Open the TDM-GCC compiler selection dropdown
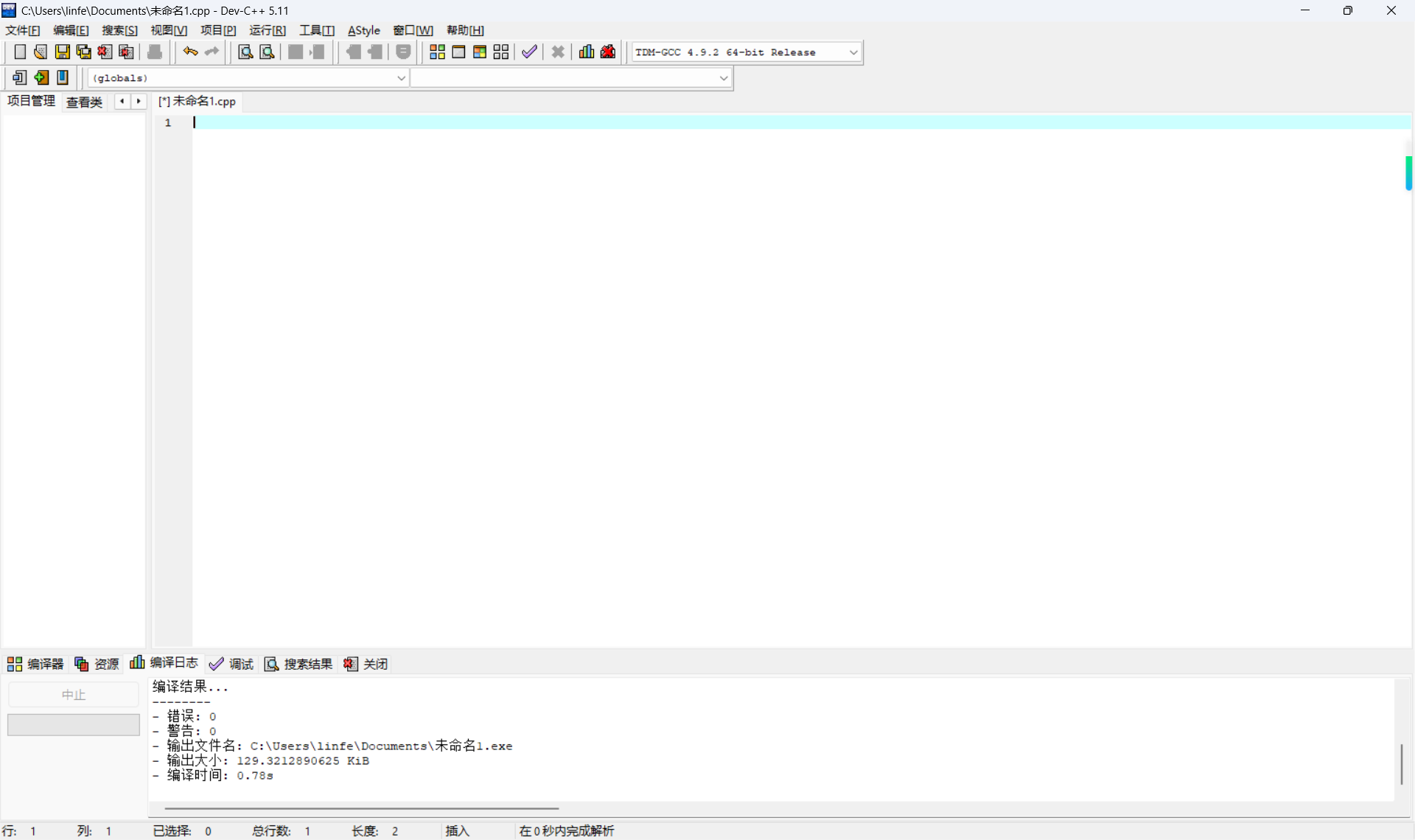1415x840 pixels. click(853, 52)
